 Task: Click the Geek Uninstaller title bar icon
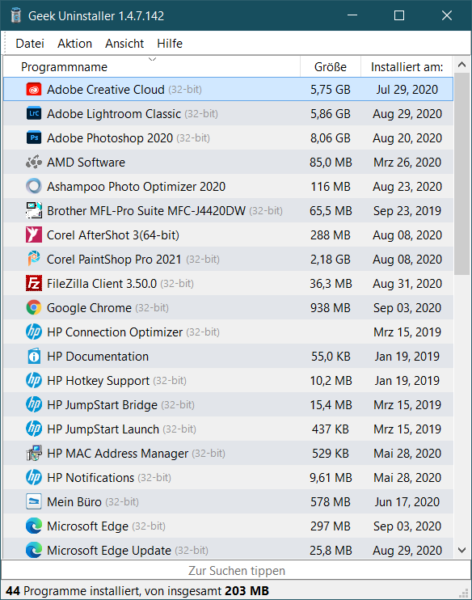point(16,16)
